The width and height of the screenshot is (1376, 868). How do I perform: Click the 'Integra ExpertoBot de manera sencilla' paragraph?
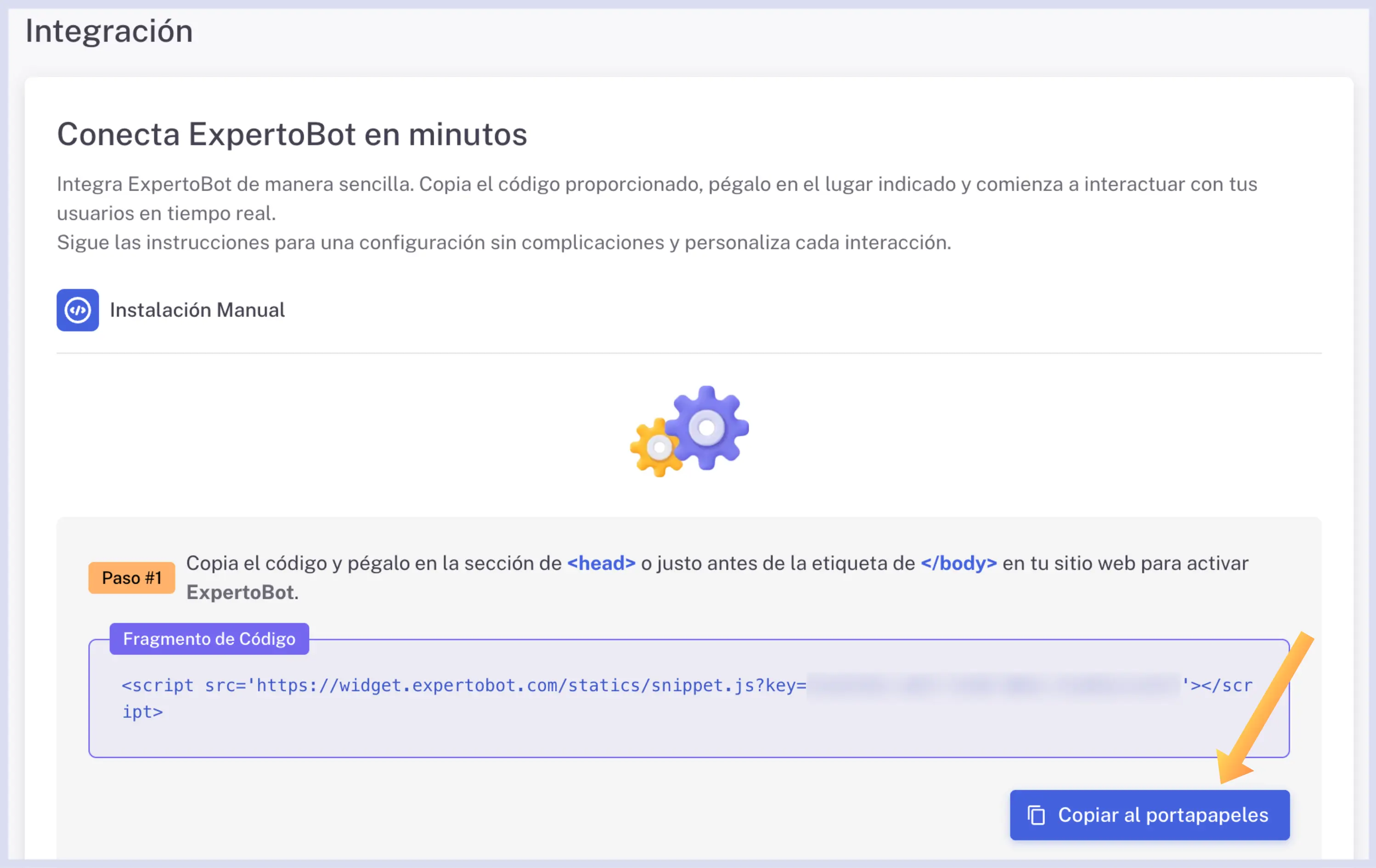[657, 198]
